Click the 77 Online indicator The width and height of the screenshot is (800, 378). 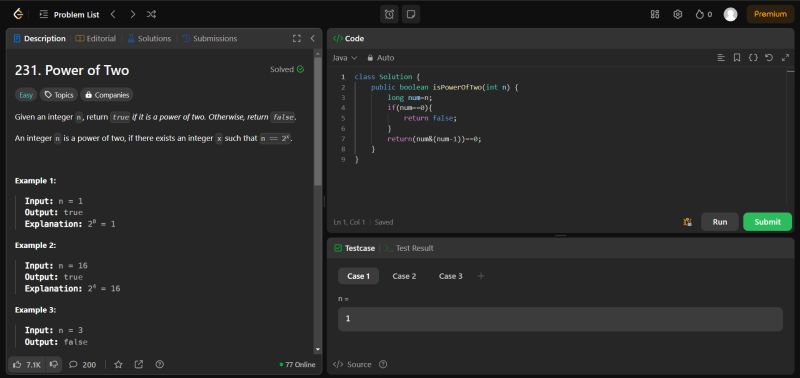[x=297, y=365]
